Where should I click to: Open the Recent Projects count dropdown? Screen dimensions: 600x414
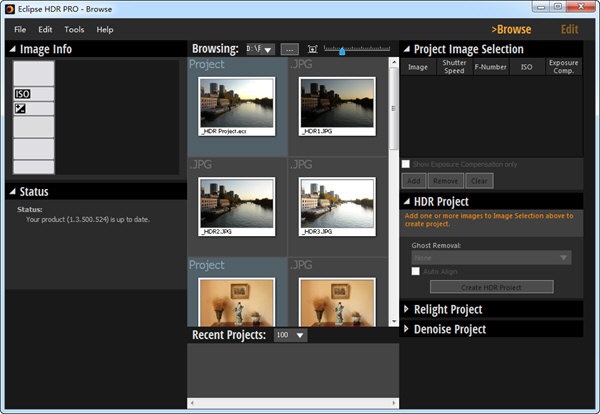(290, 335)
